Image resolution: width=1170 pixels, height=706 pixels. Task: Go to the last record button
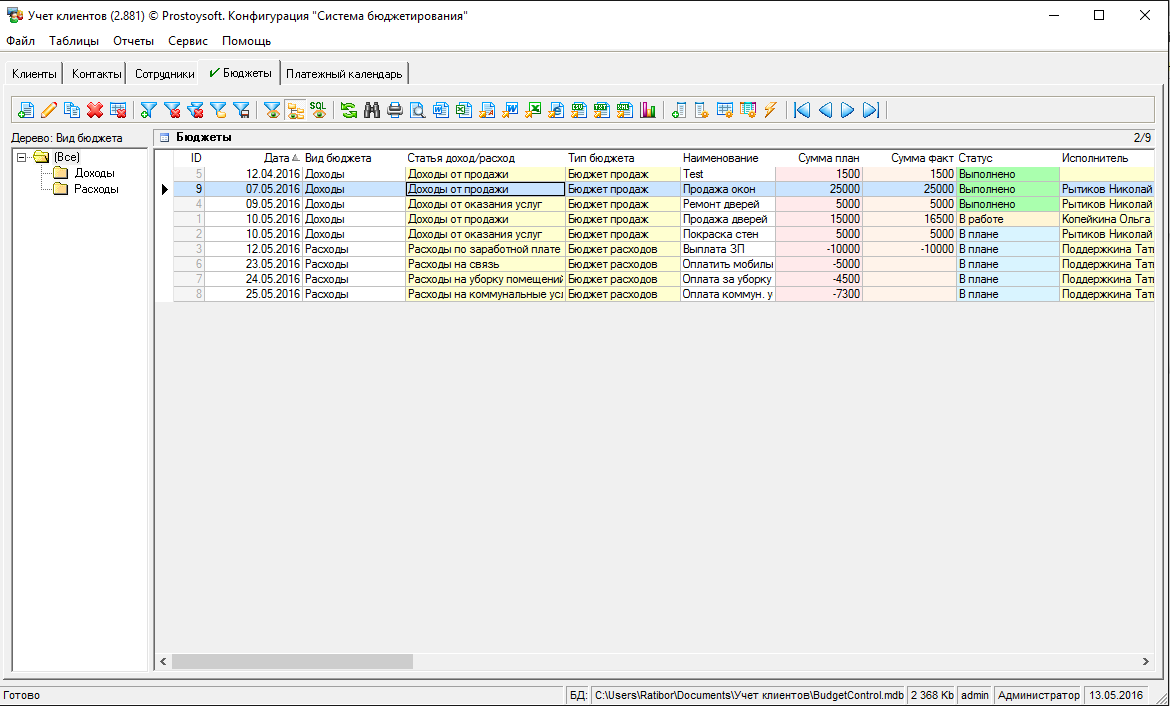[871, 110]
